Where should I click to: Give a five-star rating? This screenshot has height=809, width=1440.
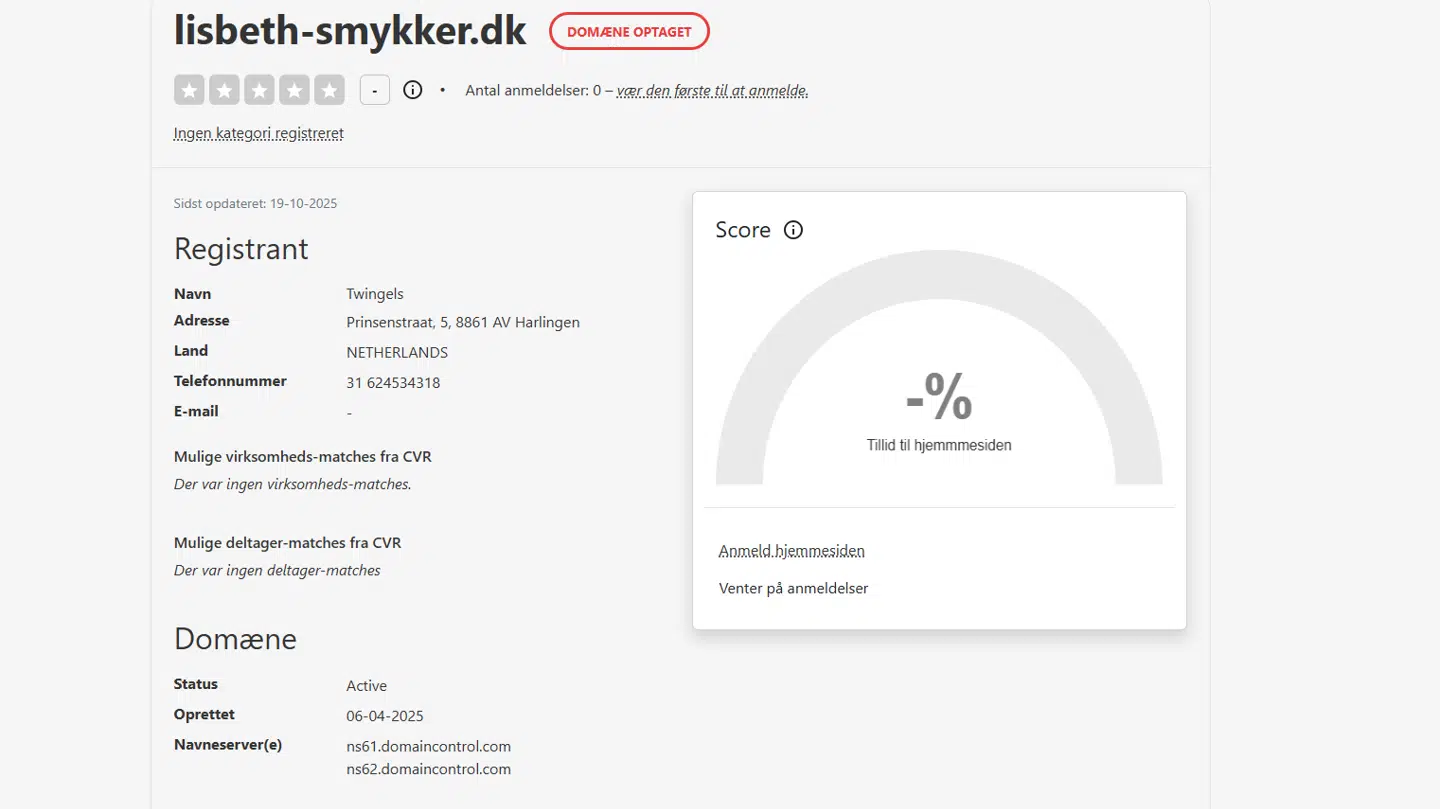[329, 90]
